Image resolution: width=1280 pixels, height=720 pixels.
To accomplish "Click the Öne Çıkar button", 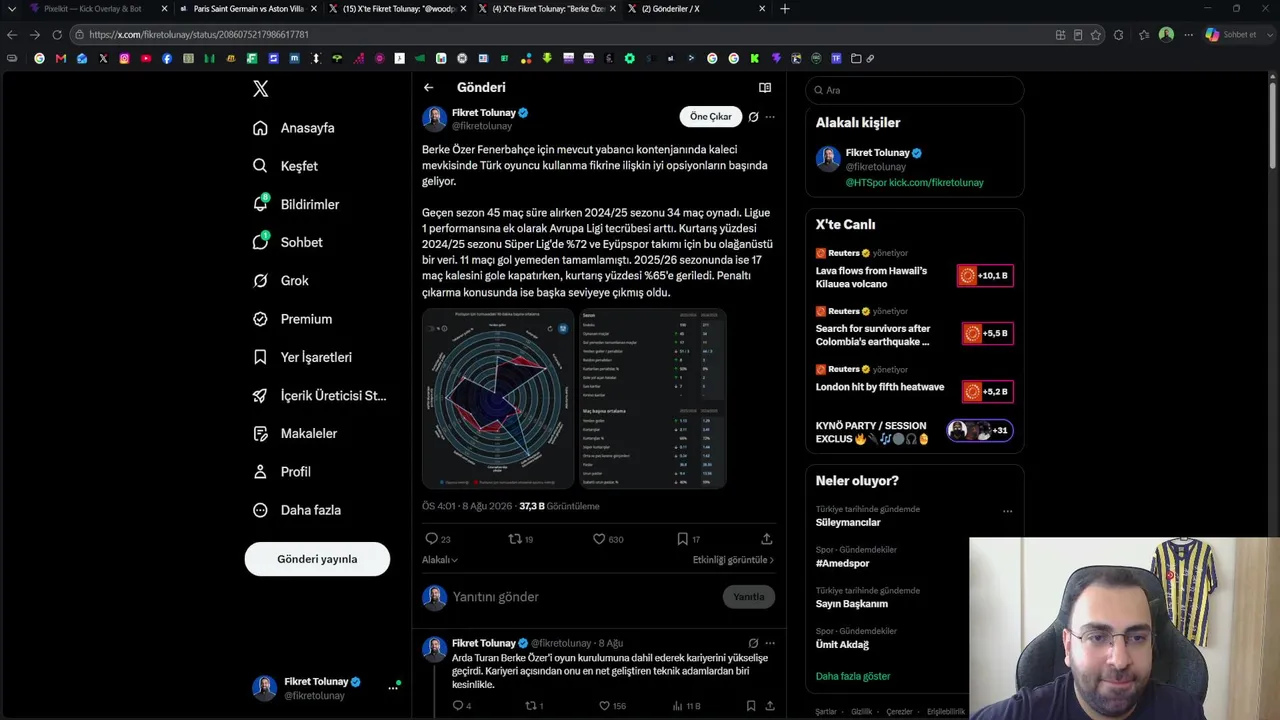I will point(711,117).
